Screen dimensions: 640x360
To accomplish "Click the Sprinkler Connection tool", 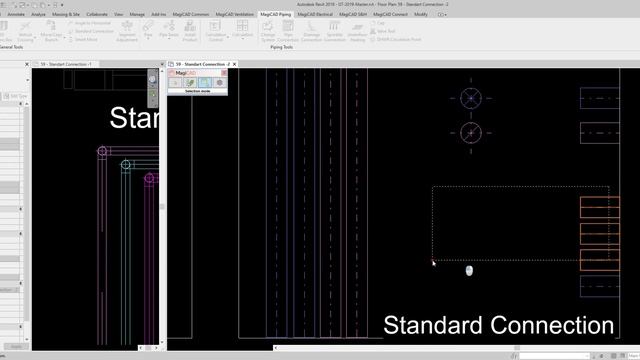I will [x=335, y=31].
